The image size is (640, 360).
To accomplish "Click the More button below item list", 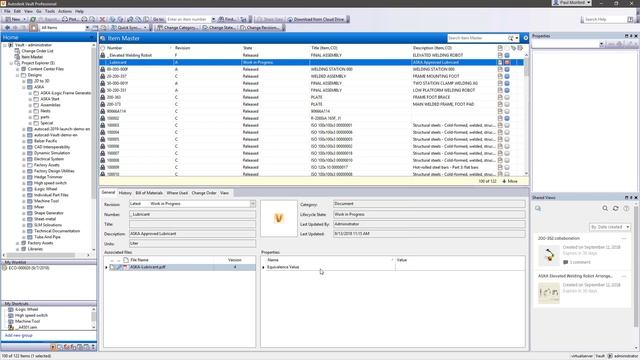I will (x=510, y=181).
